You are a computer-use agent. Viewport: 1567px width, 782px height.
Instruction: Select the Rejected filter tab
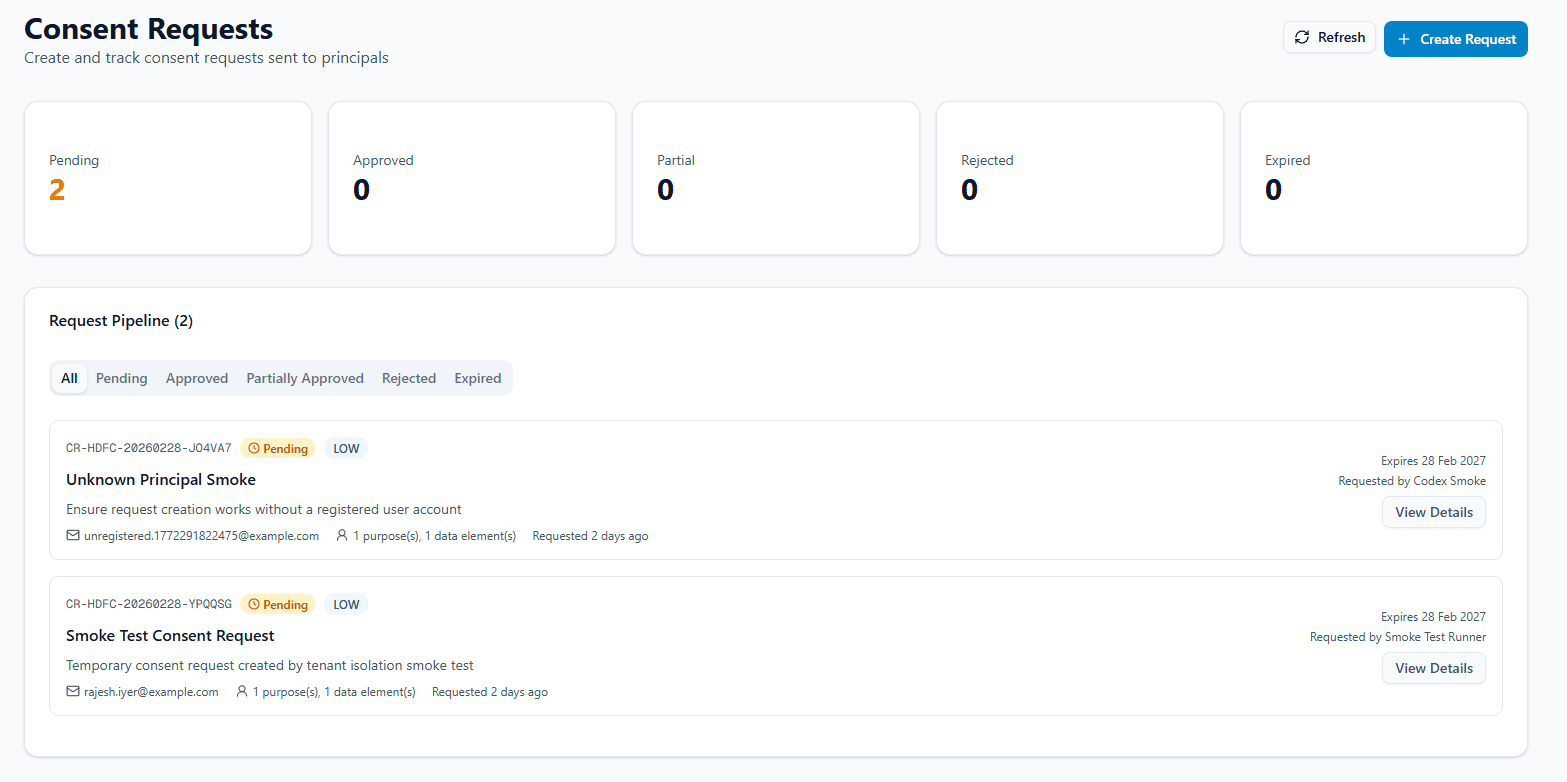[409, 378]
